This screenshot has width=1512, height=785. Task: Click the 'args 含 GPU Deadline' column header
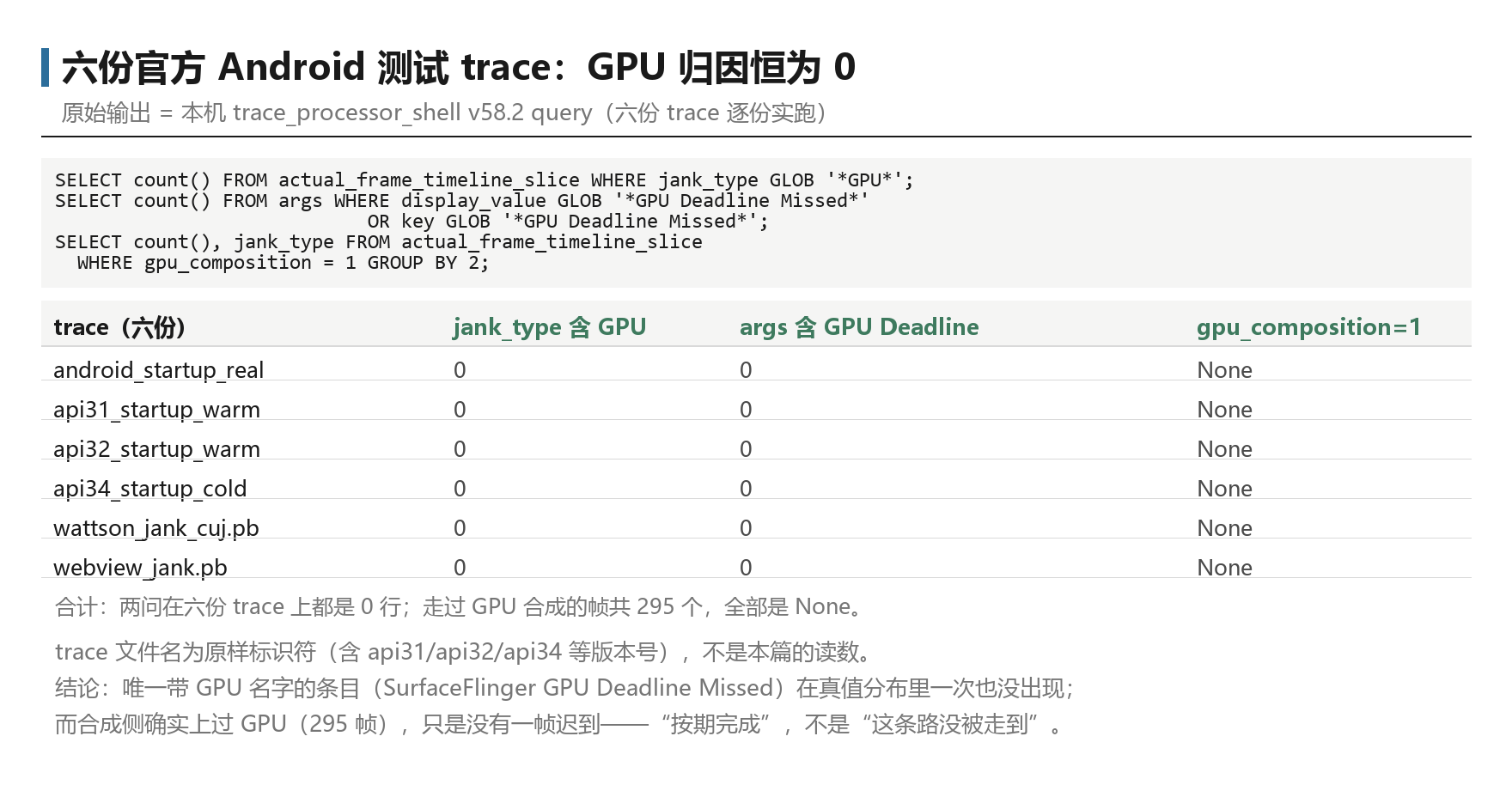pyautogui.click(x=859, y=327)
